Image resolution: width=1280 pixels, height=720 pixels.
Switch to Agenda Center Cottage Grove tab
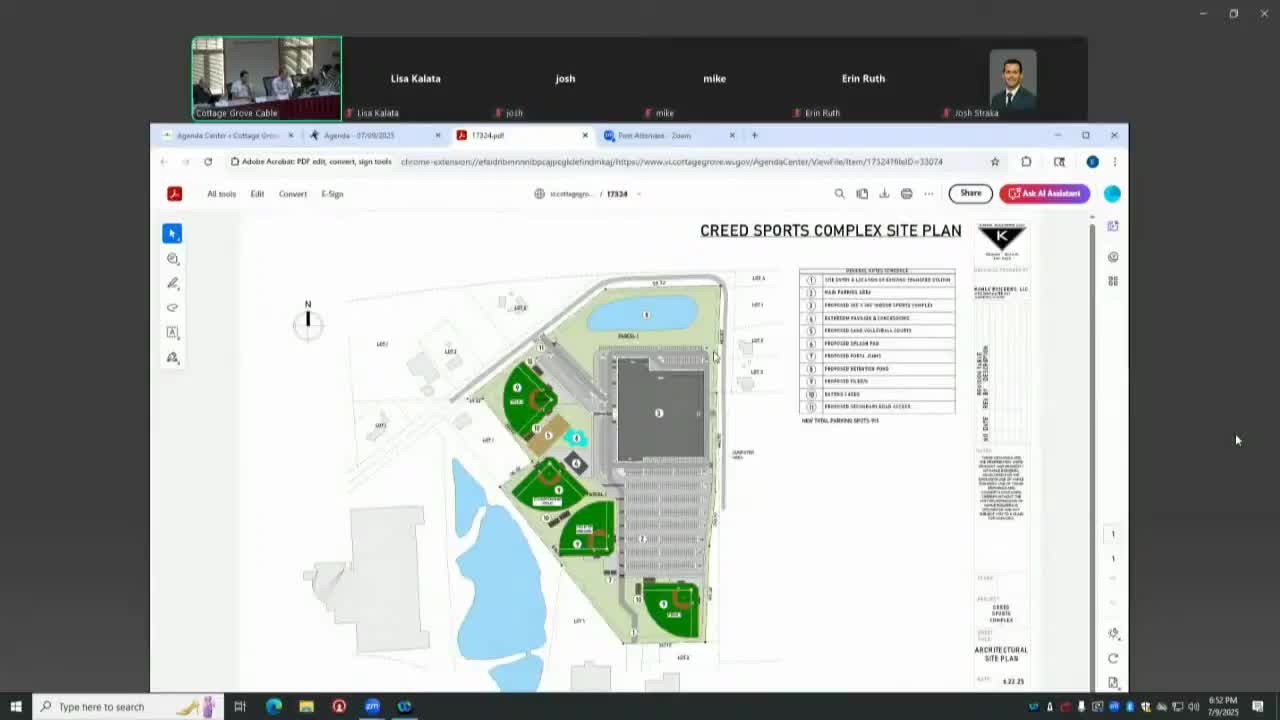point(227,135)
